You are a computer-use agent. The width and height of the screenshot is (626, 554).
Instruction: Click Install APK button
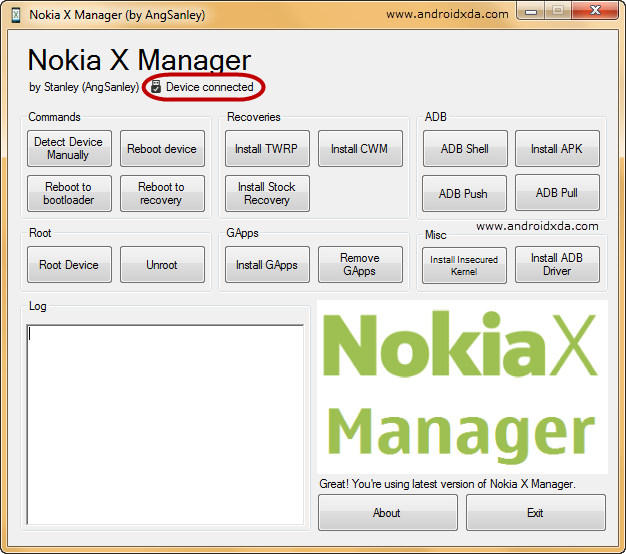click(x=557, y=148)
